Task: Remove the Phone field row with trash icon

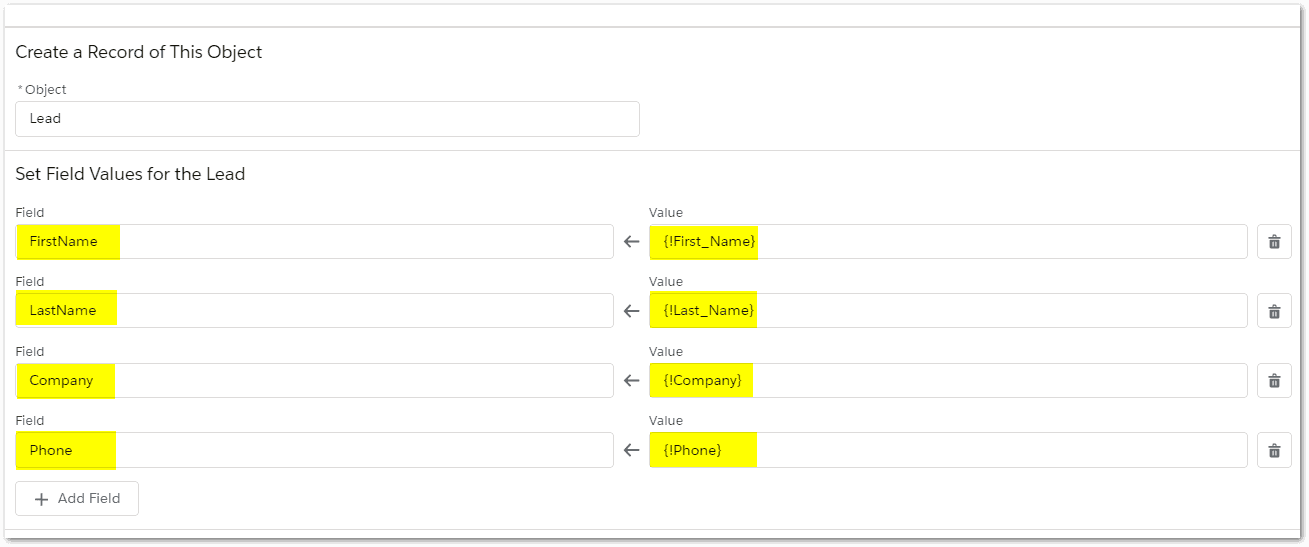Action: [x=1274, y=450]
